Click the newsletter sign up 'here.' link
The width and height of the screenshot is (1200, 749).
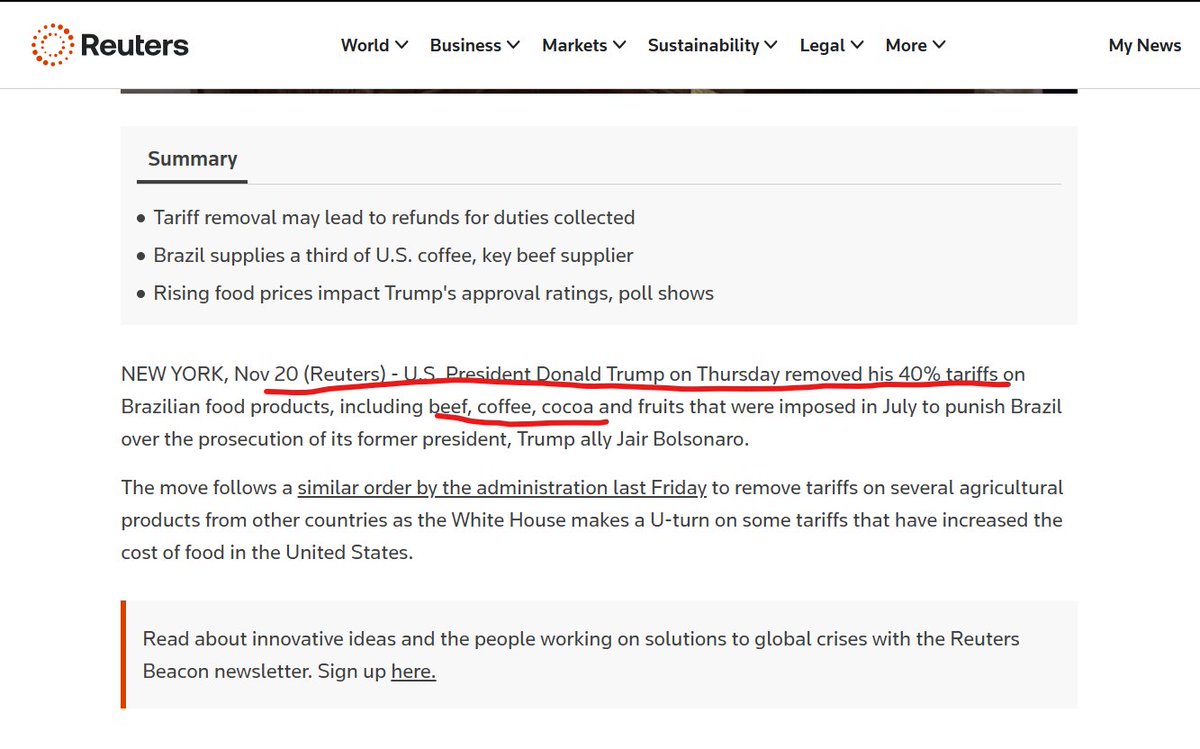pos(413,671)
